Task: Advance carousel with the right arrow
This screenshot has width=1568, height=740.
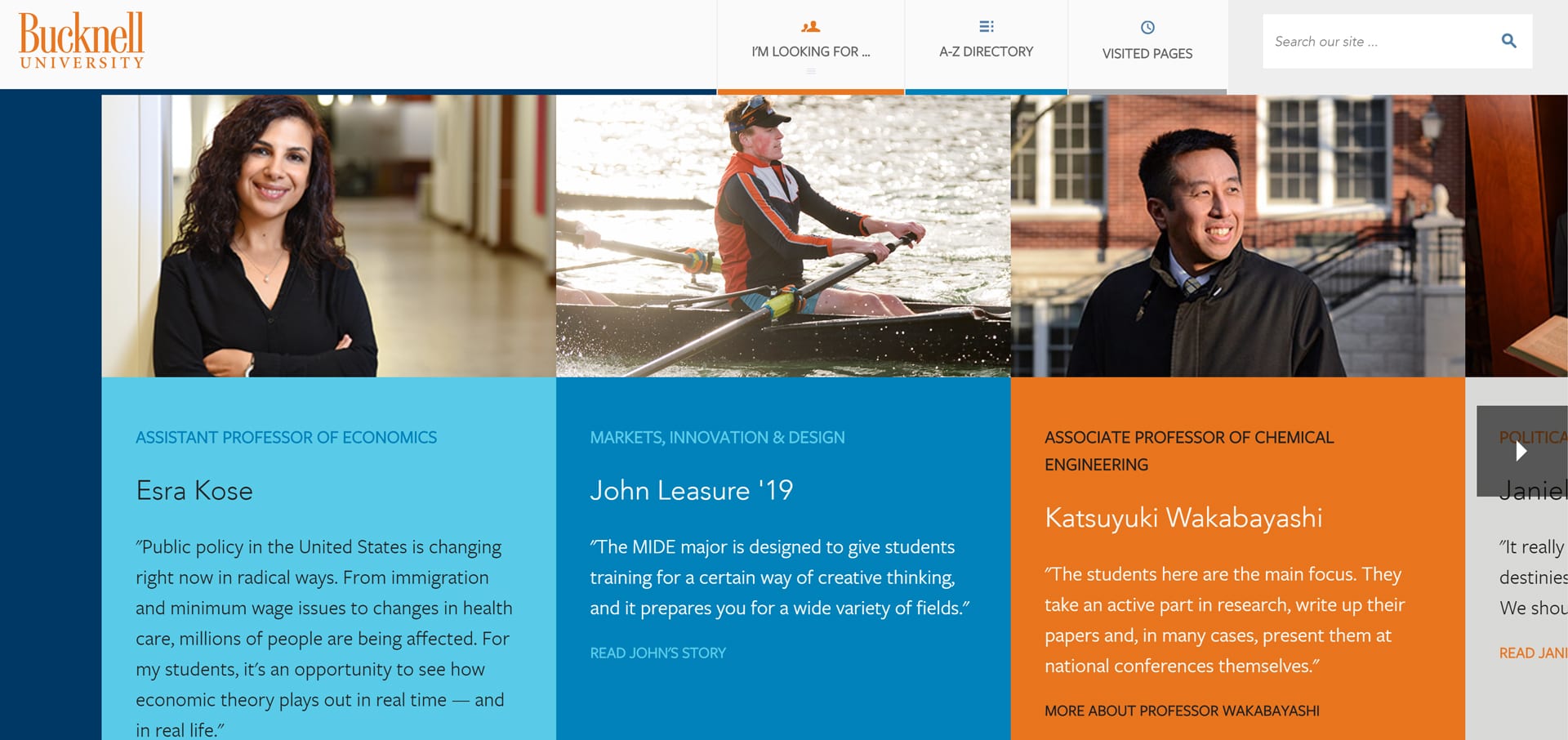Action: tap(1521, 451)
